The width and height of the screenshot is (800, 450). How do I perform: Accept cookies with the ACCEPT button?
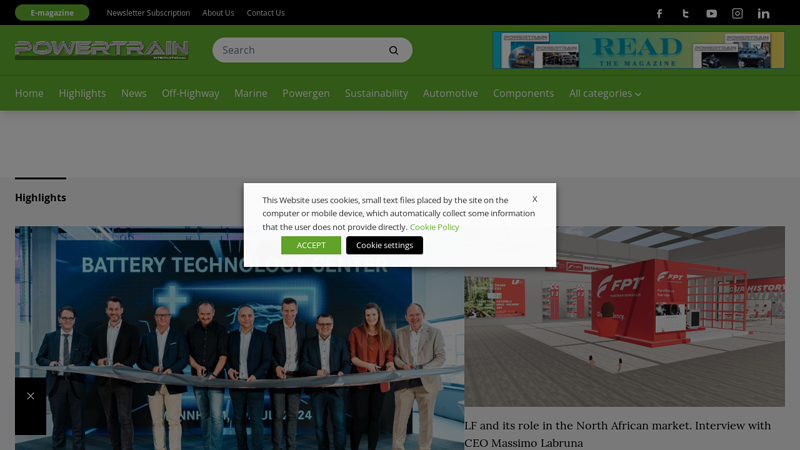[311, 245]
